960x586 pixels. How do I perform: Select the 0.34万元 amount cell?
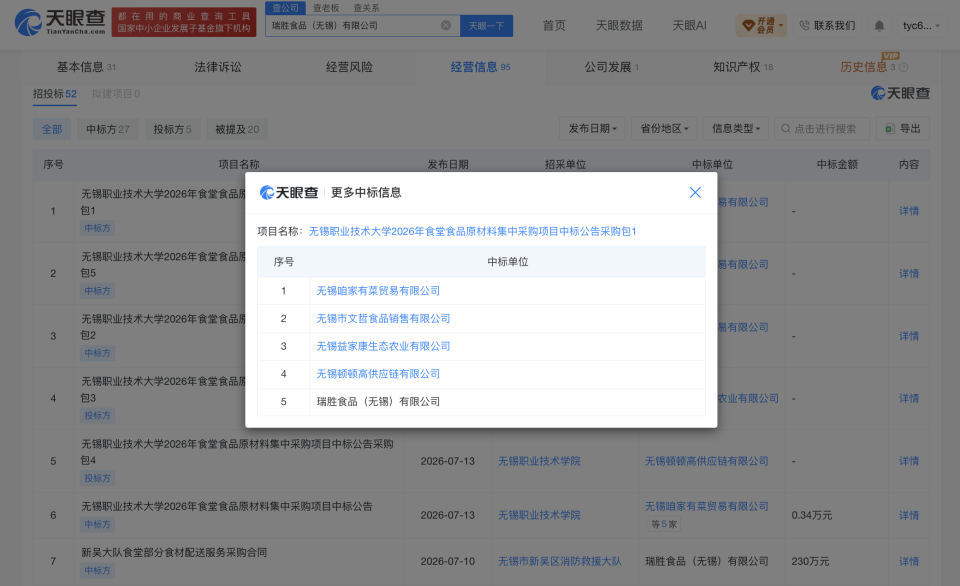point(811,516)
